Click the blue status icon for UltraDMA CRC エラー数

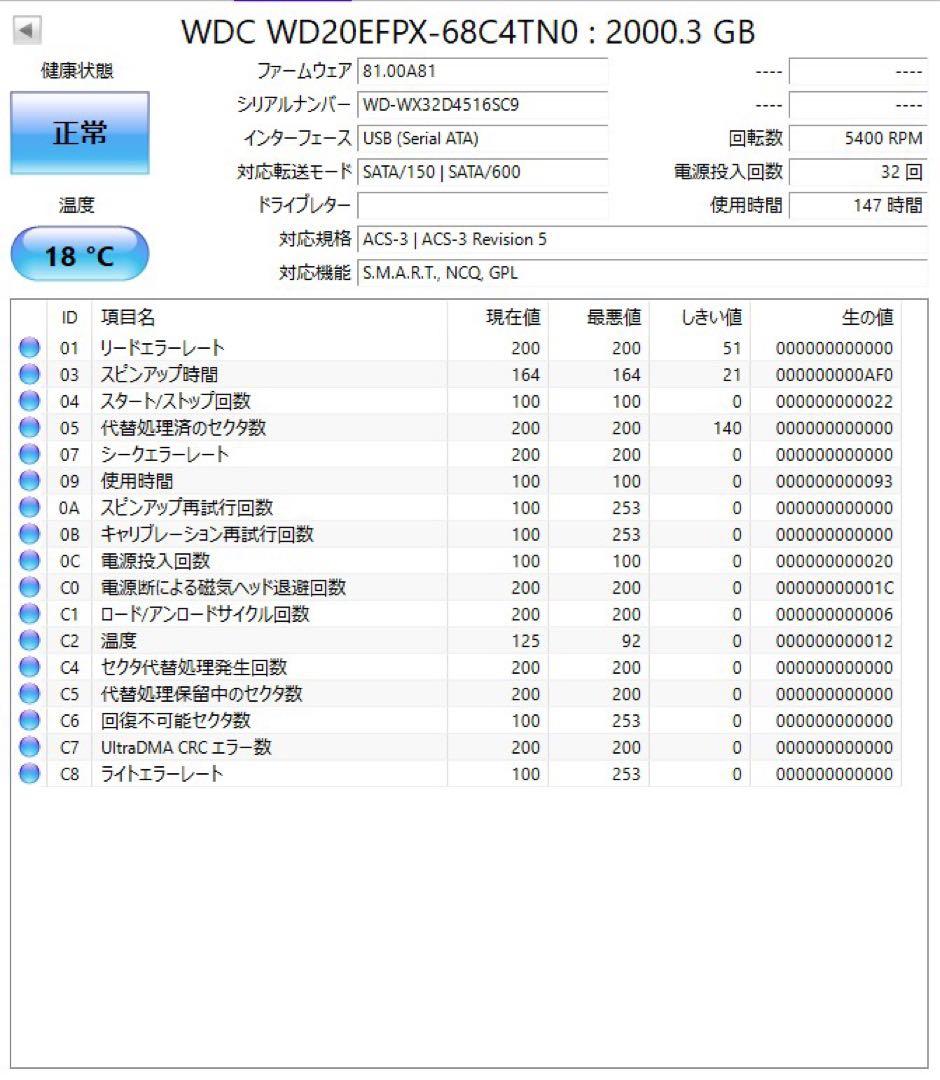28,747
